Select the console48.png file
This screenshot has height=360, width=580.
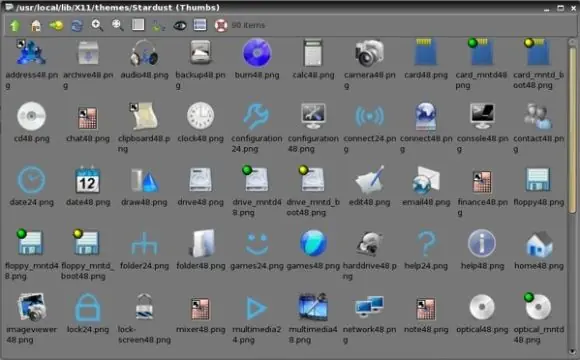point(482,116)
